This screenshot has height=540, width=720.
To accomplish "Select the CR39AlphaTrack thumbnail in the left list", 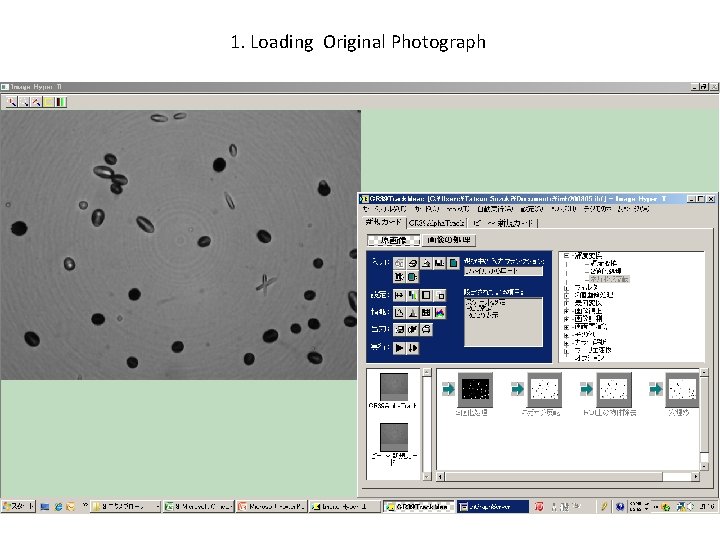I will pos(394,387).
